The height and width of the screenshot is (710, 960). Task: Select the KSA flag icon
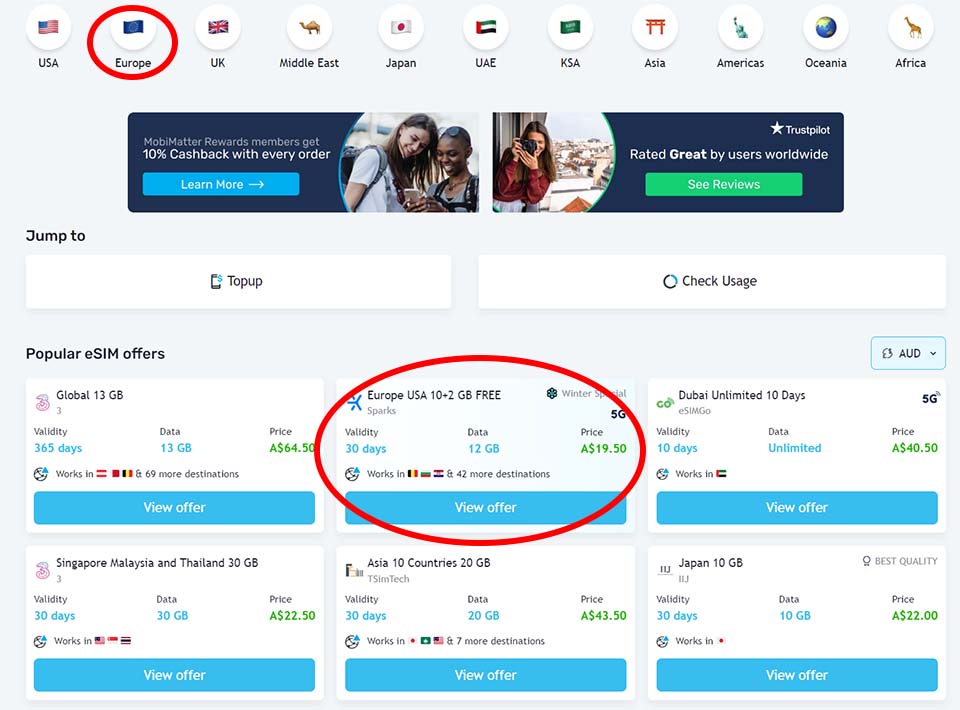click(x=571, y=27)
